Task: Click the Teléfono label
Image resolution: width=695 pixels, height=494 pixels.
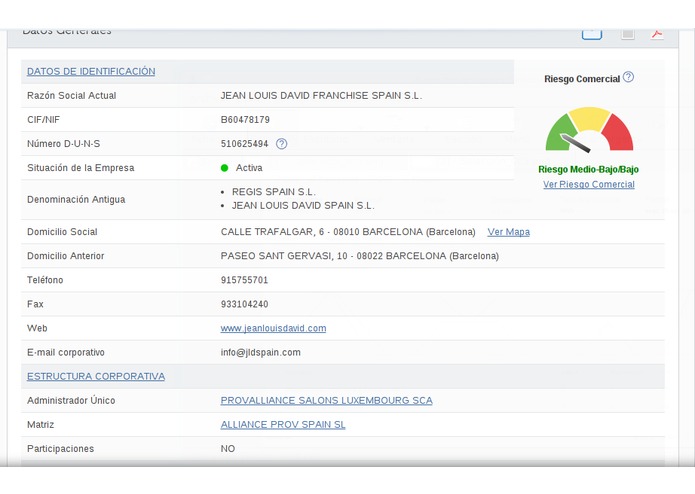Action: (x=45, y=280)
